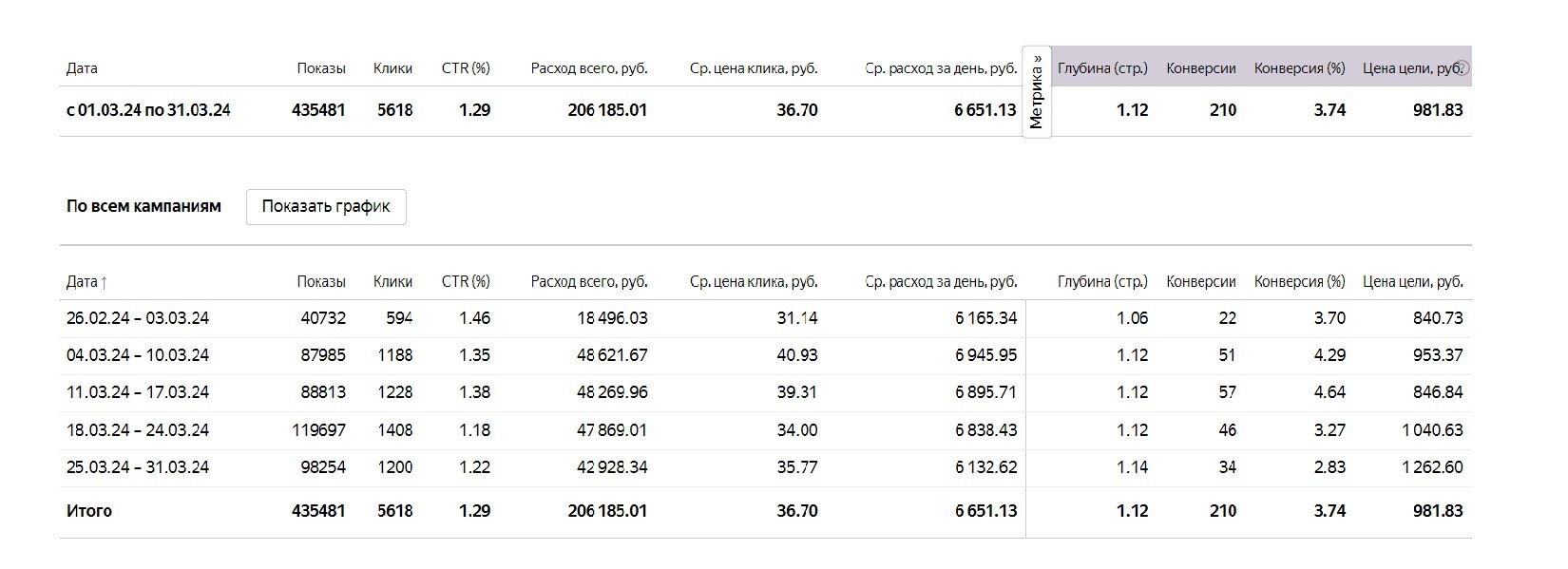
Task: Sort by Дата column with the arrow
Action: pyautogui.click(x=86, y=282)
